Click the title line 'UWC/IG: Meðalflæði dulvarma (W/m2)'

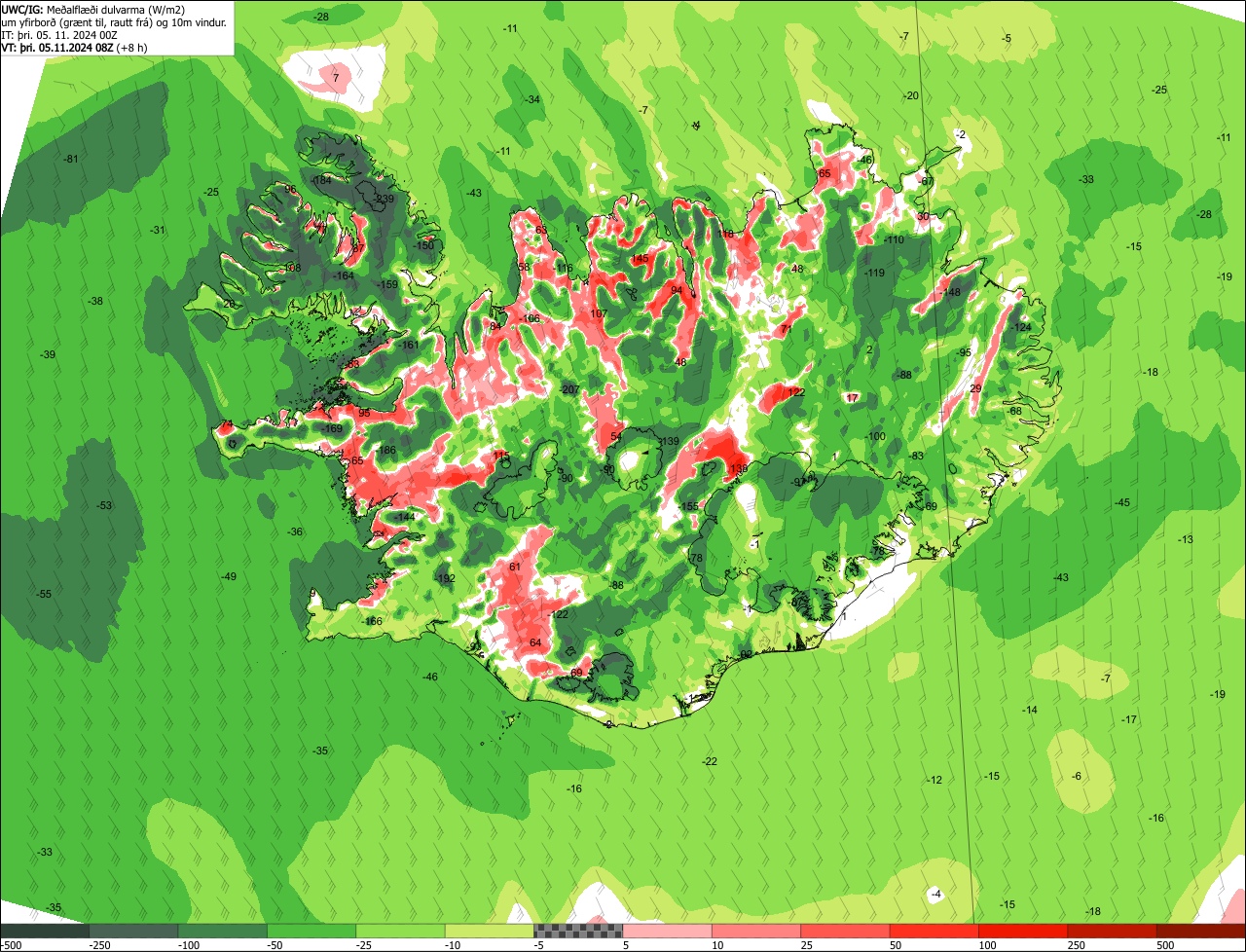tap(93, 9)
